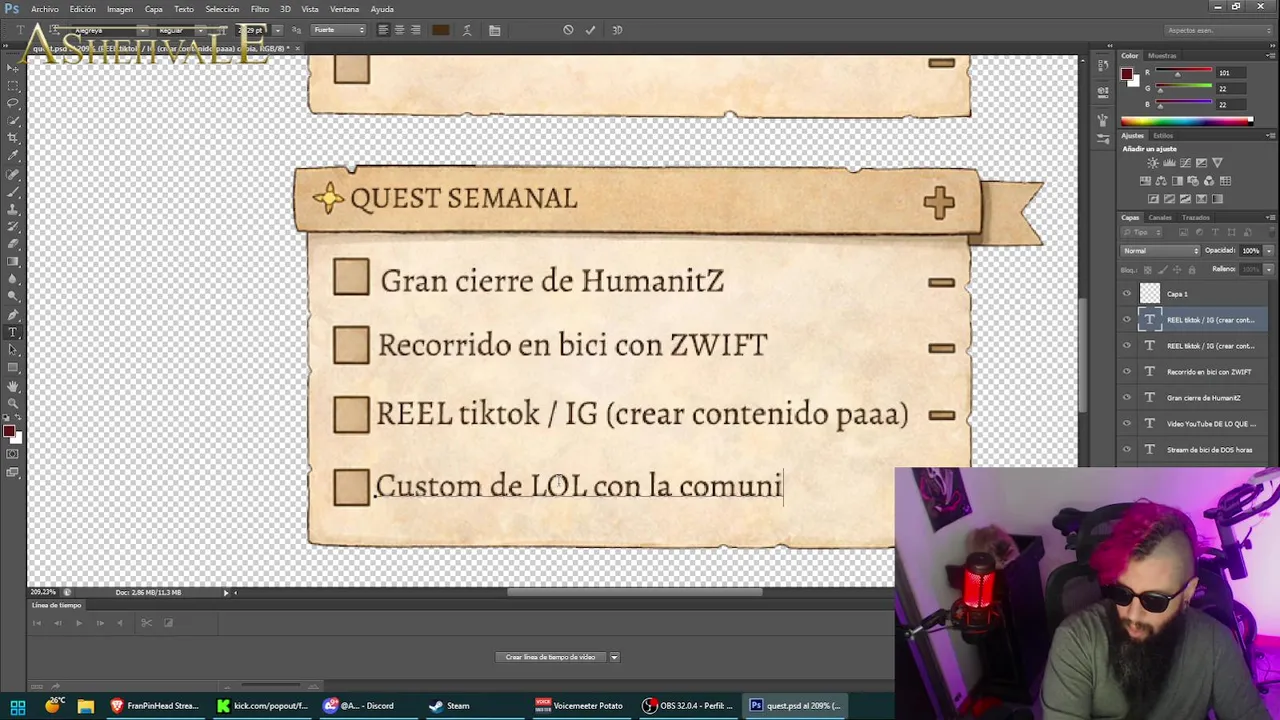Viewport: 1280px width, 720px height.
Task: Lock transparent pixels in Layers panel
Action: [1146, 270]
